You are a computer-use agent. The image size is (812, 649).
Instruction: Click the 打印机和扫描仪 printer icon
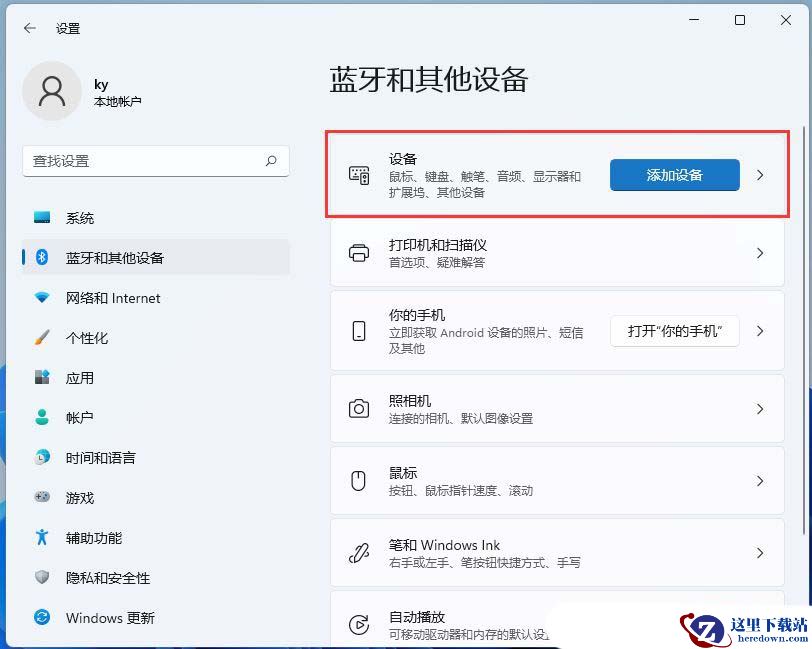pos(358,253)
